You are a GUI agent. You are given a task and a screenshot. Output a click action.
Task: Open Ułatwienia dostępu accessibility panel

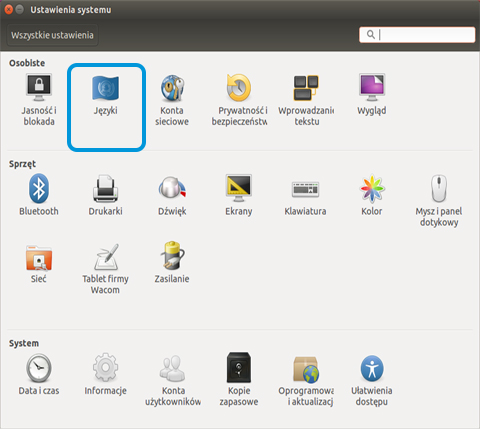(x=372, y=381)
